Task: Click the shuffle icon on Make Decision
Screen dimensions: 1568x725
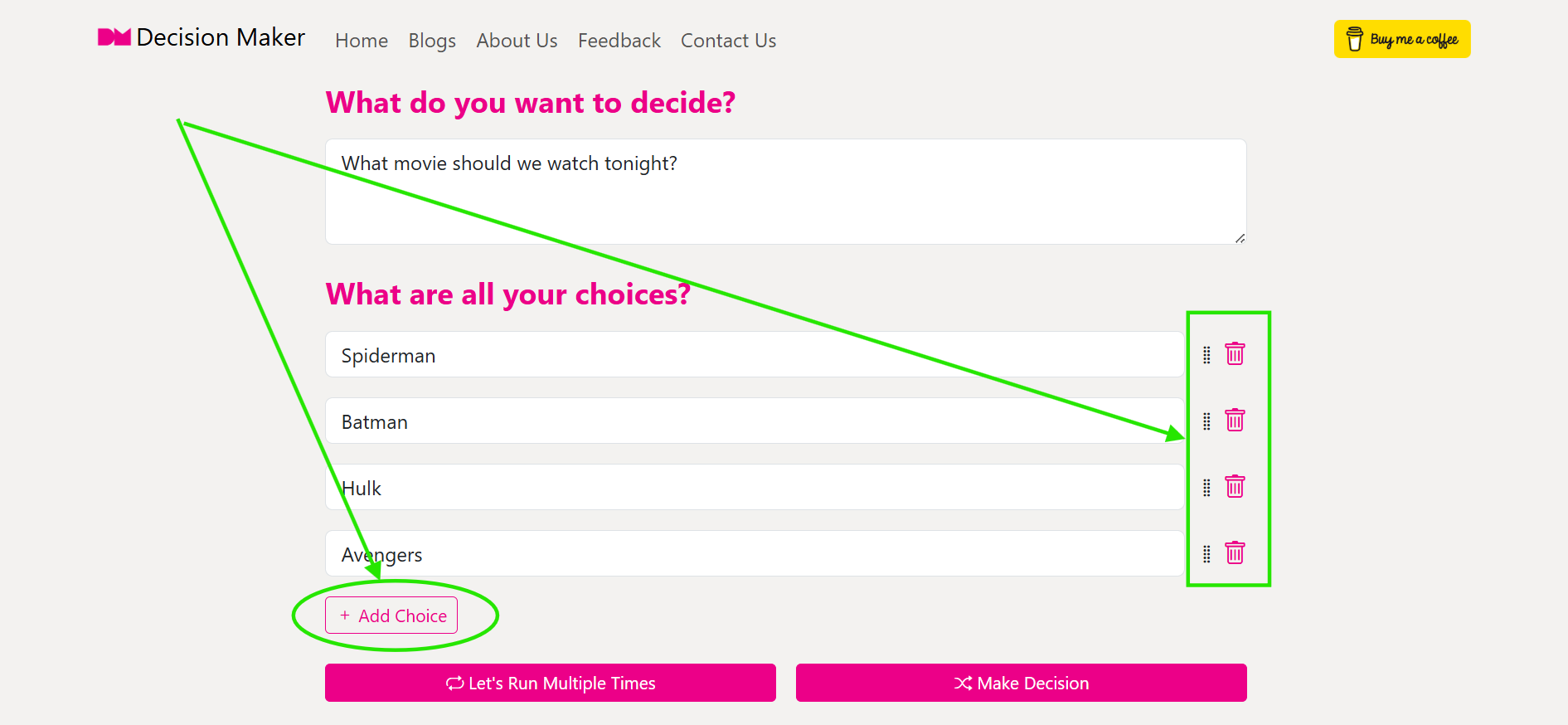Action: (962, 683)
